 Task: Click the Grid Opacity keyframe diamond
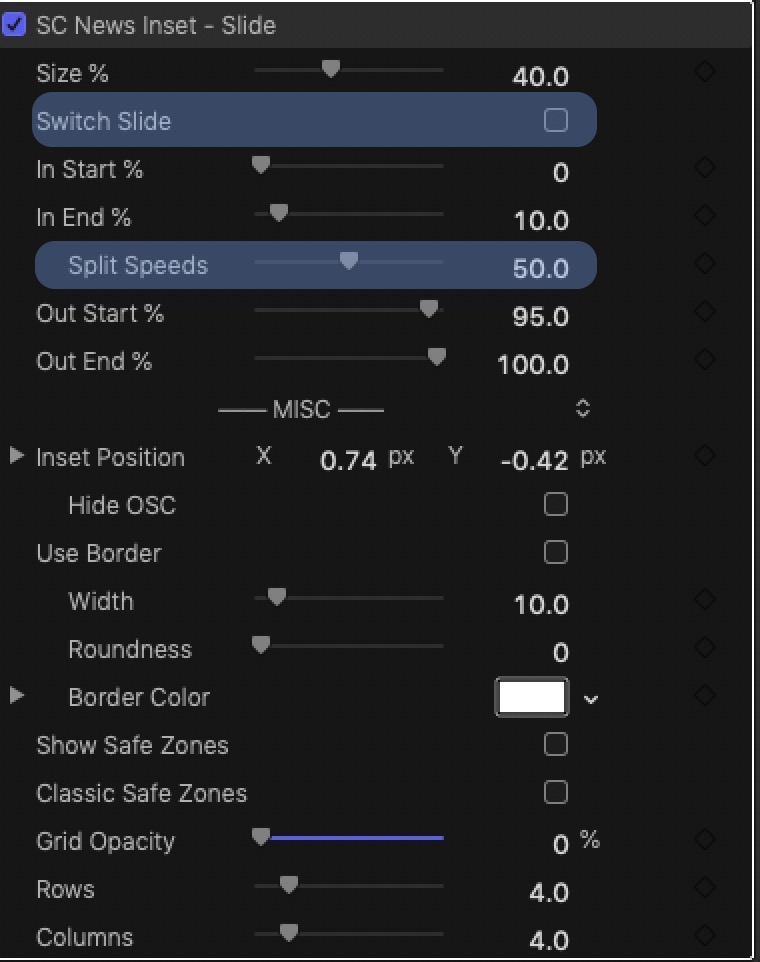705,839
